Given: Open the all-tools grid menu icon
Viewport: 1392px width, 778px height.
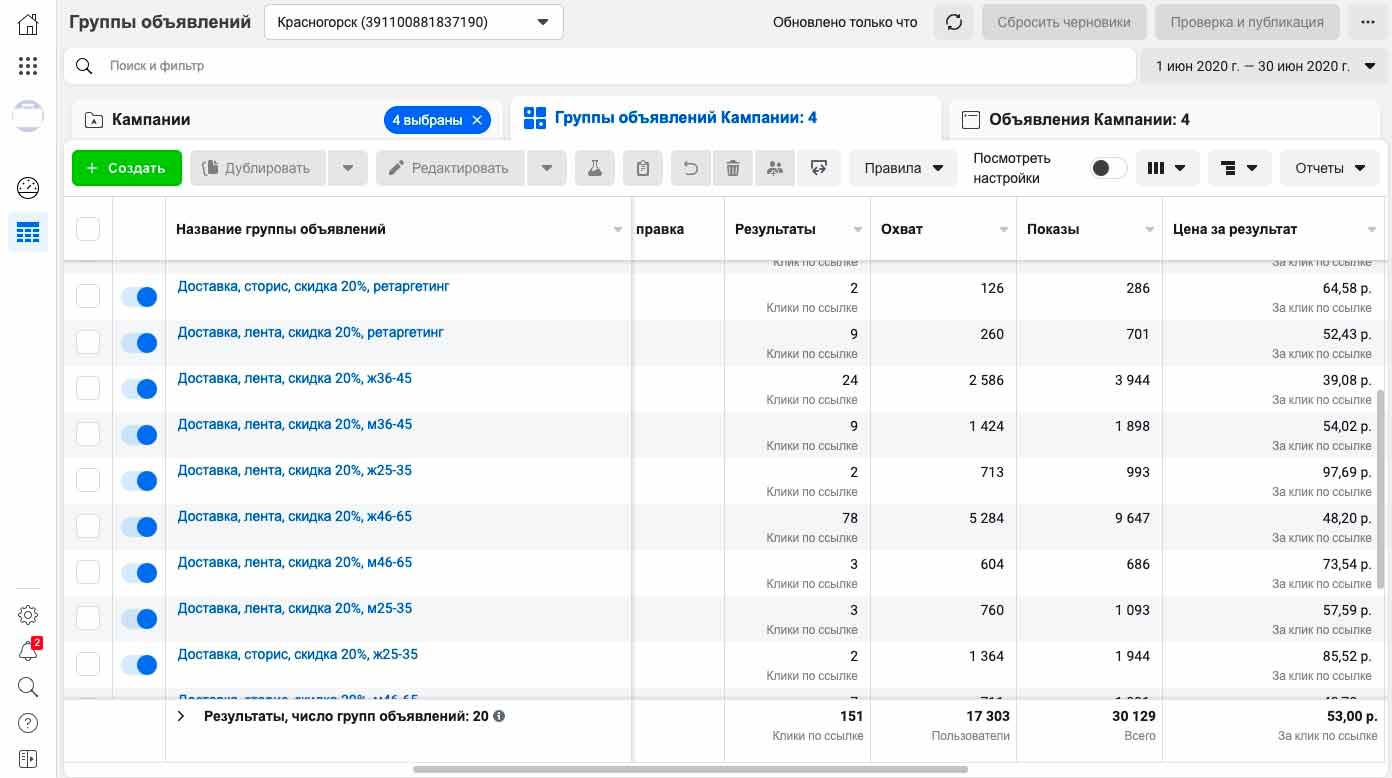Looking at the screenshot, I should pyautogui.click(x=28, y=67).
